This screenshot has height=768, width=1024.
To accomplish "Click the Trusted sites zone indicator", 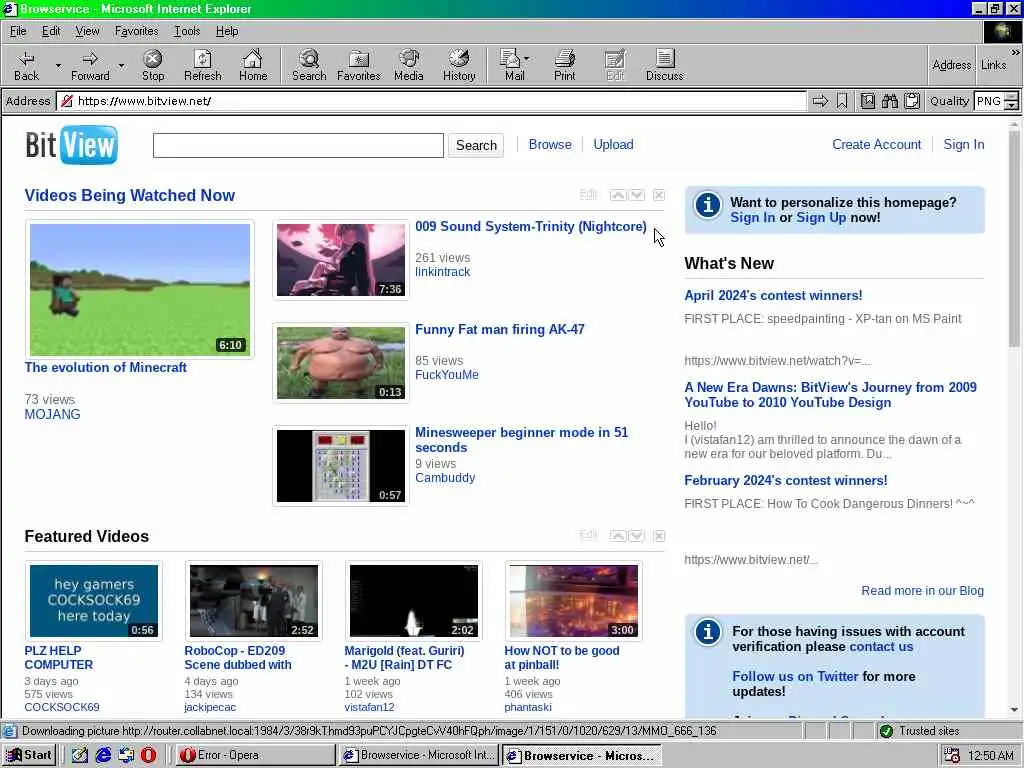I will (x=920, y=731).
